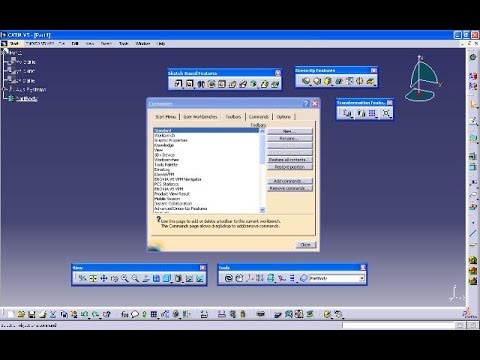The height and width of the screenshot is (360, 480).
Task: Click the Save icon in bottom toolbar
Action: tap(32, 314)
